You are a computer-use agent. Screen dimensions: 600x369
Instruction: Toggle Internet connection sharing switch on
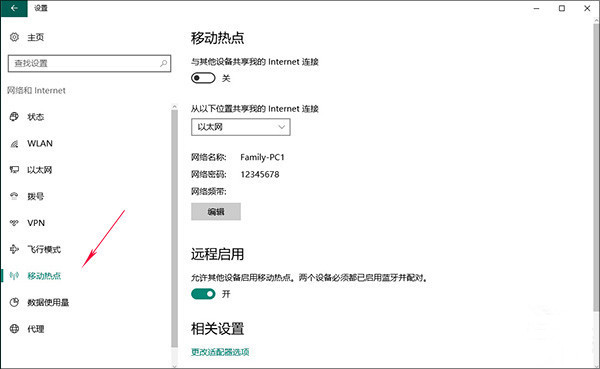[203, 78]
